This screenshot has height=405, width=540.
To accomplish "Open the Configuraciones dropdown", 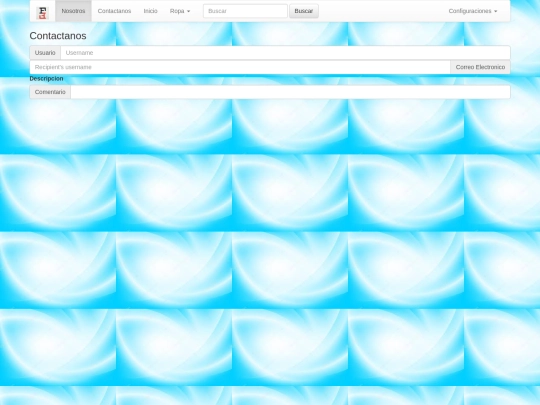I will [473, 11].
